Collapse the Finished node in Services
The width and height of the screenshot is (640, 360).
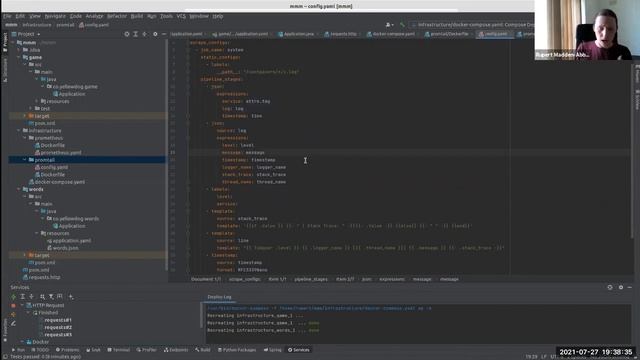tap(28, 313)
